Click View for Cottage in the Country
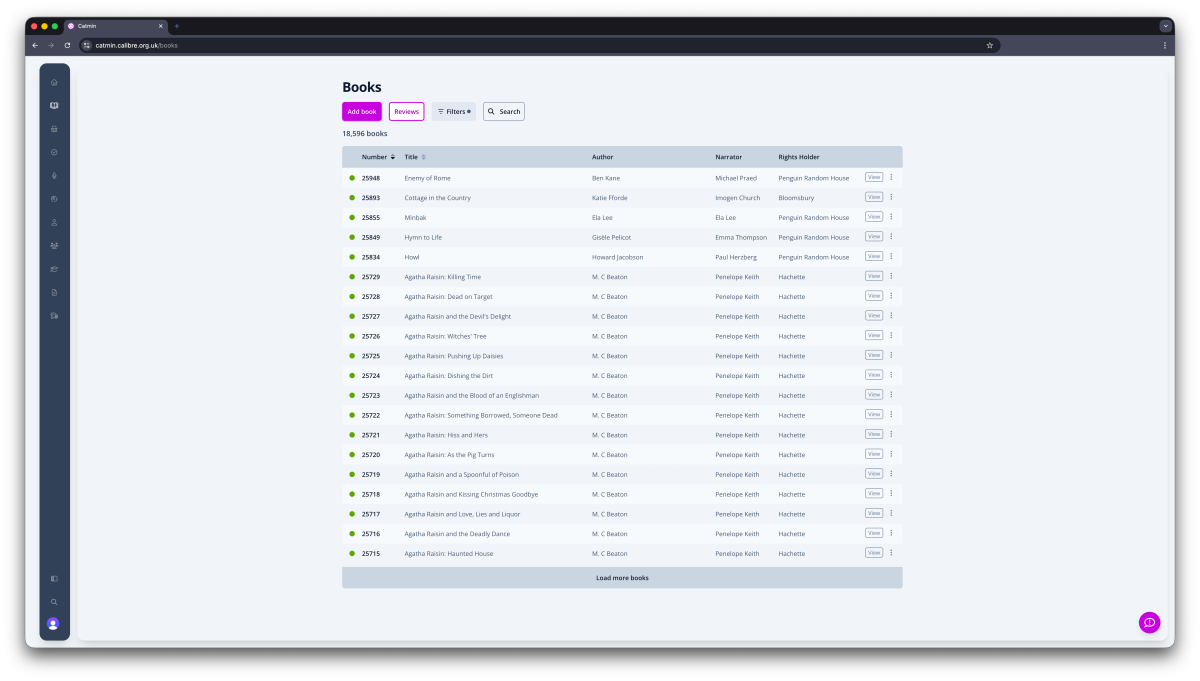 point(874,197)
